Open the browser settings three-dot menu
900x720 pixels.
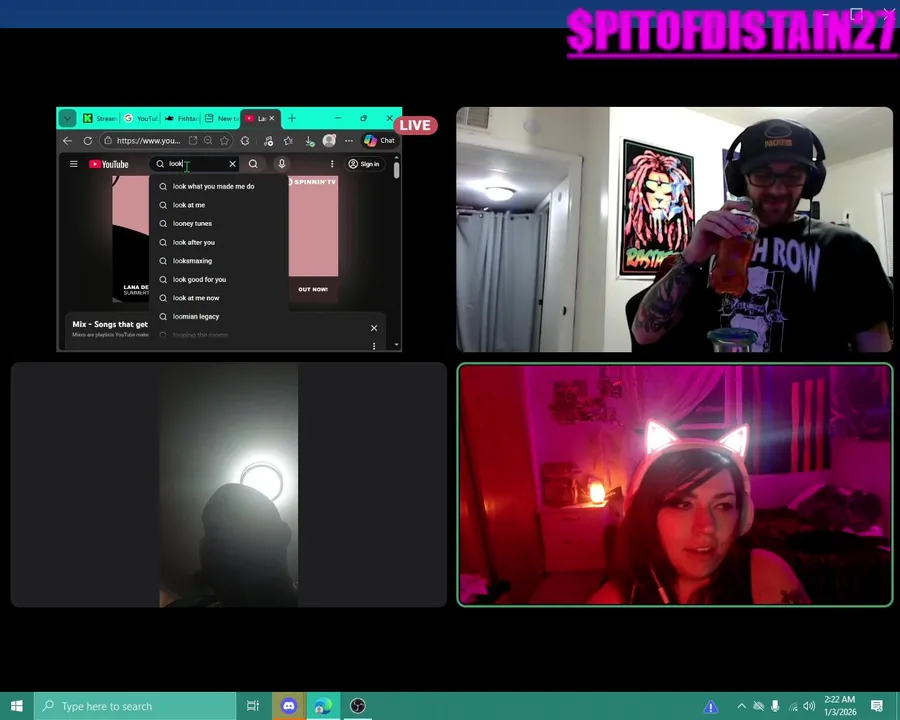pos(349,141)
